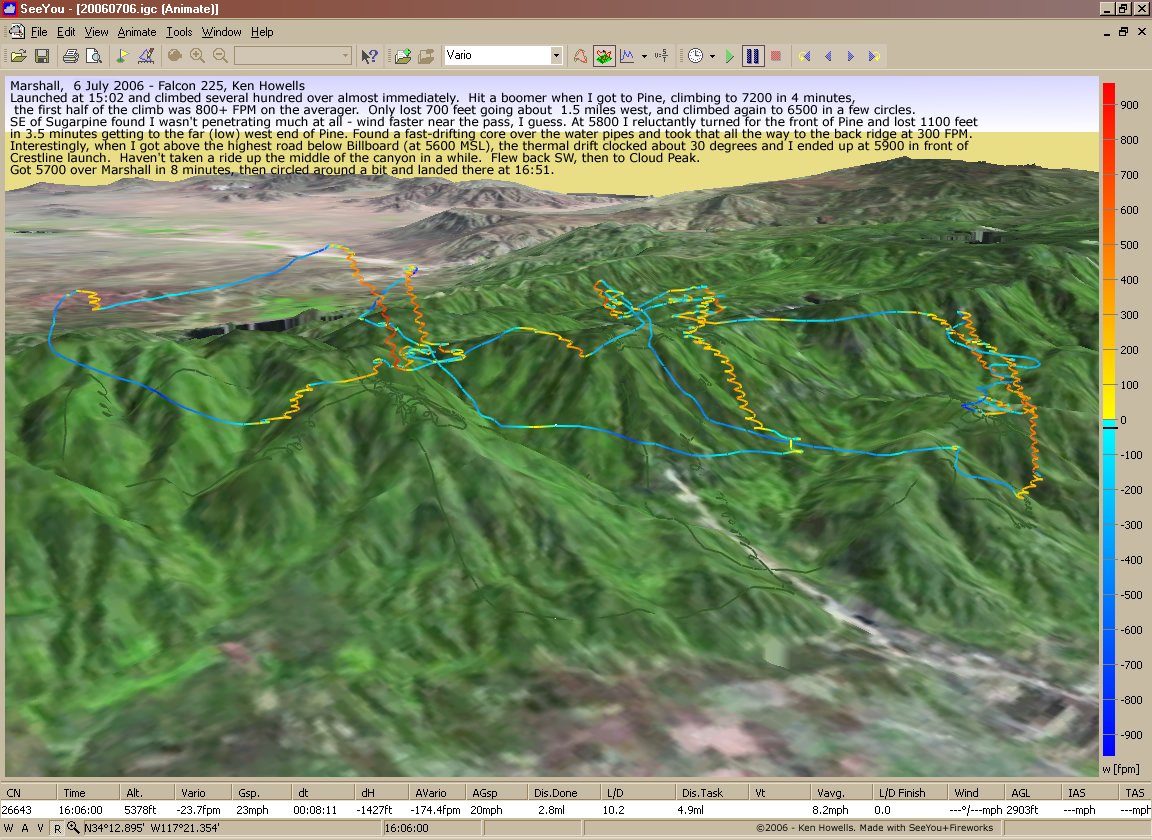Click the add flight green folder icon

(402, 56)
